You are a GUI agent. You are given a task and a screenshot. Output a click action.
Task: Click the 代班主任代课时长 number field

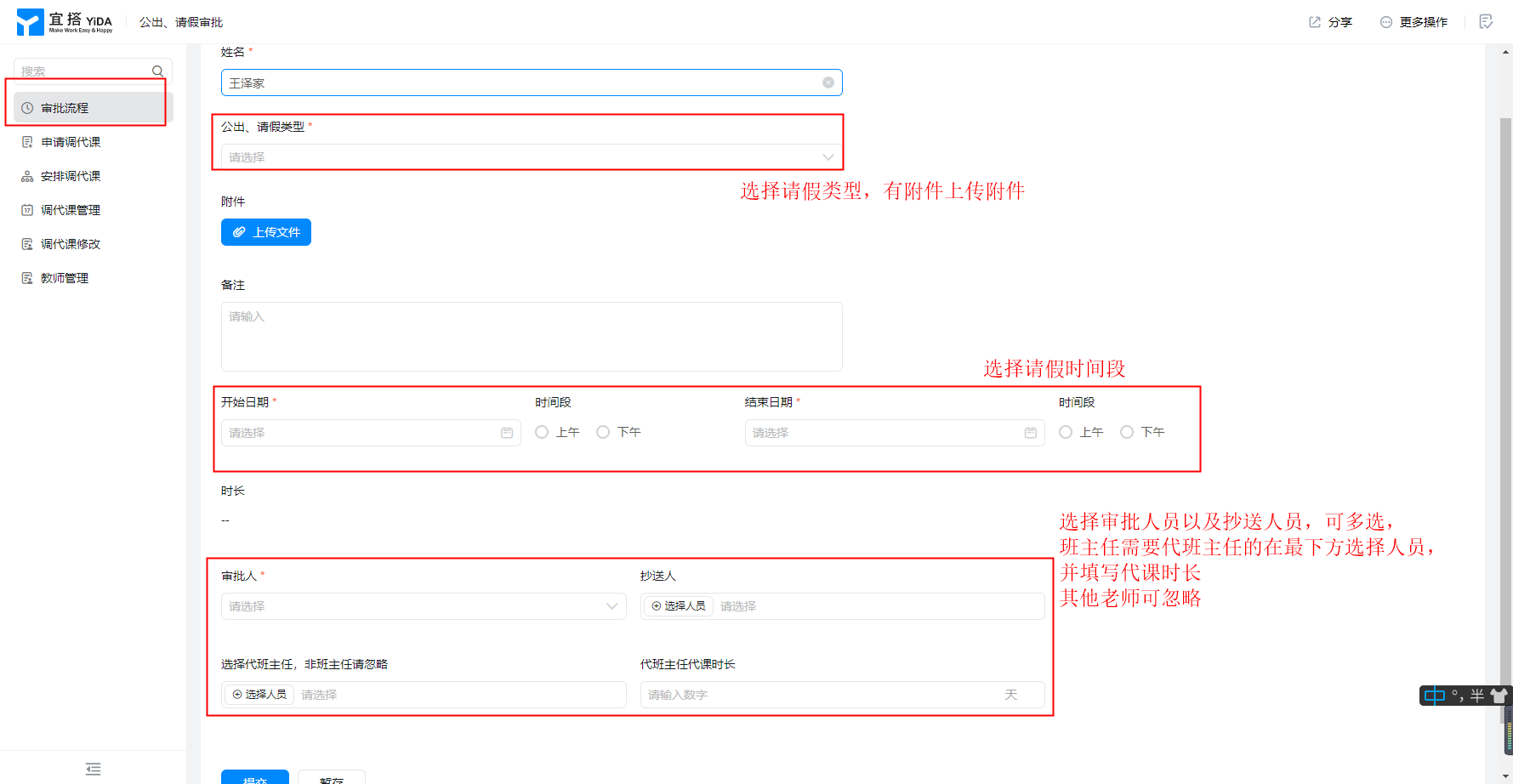pyautogui.click(x=821, y=695)
